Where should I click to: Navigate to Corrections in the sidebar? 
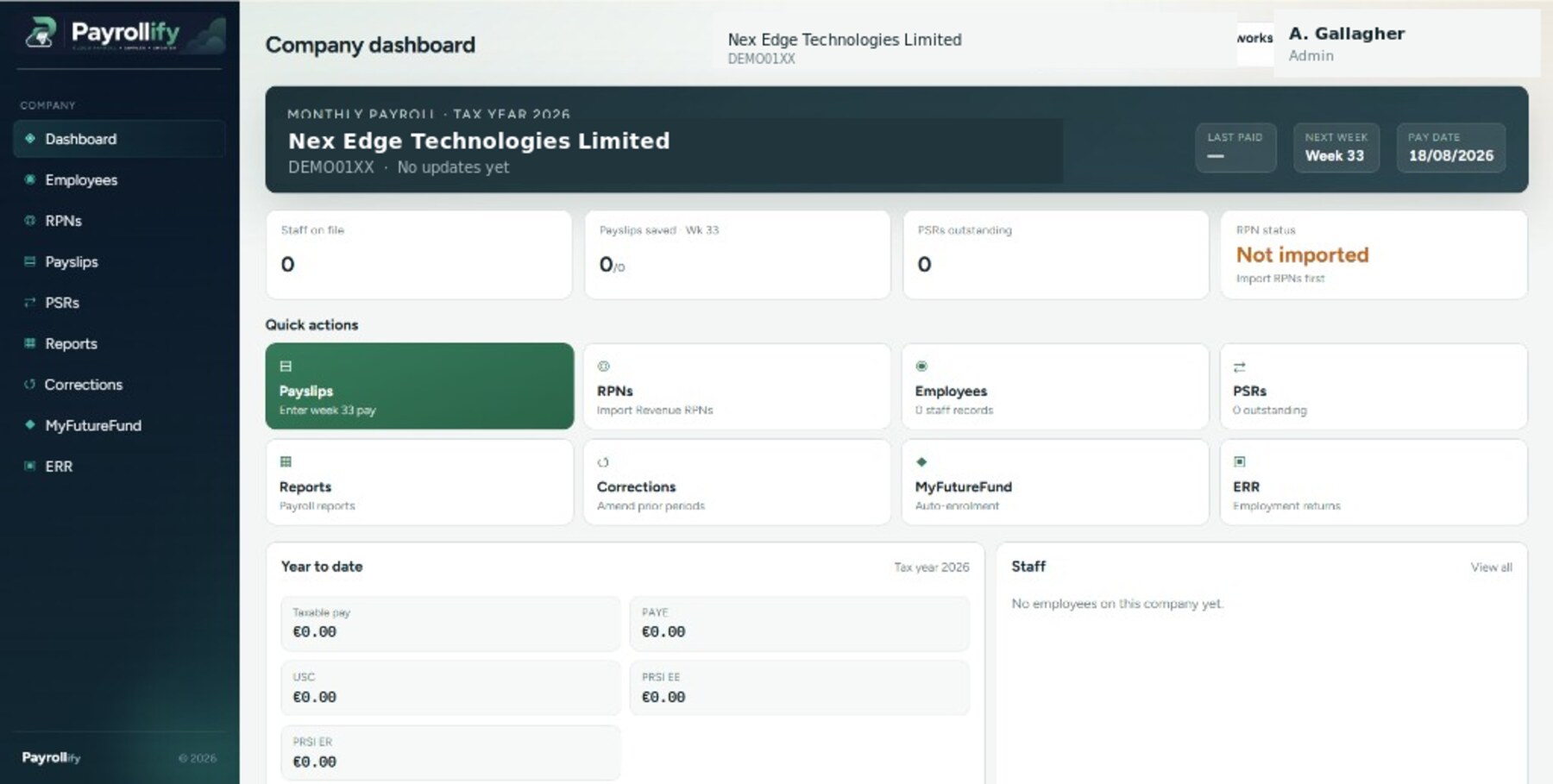click(119, 385)
